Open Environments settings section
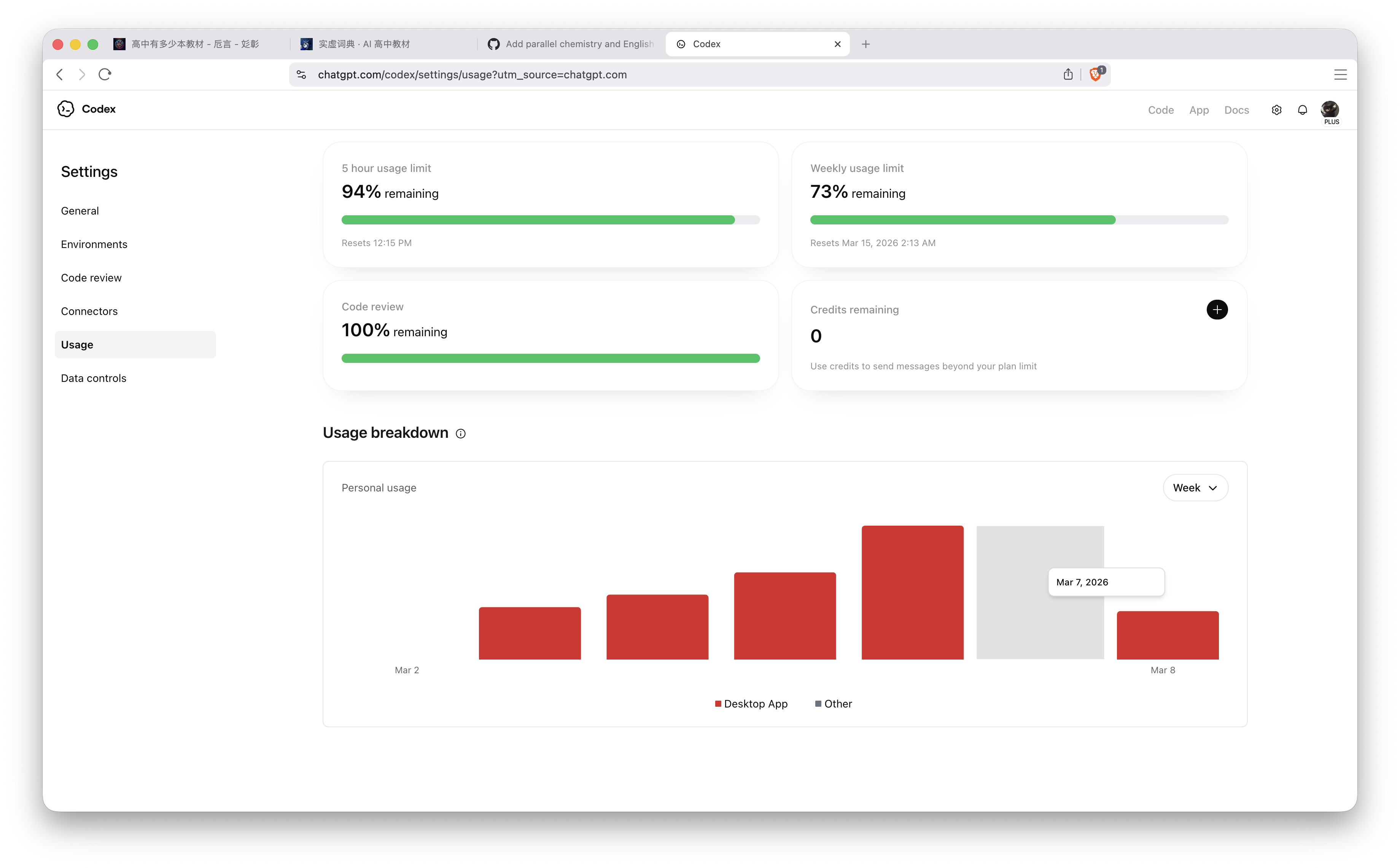Viewport: 1400px width, 868px height. [x=94, y=244]
